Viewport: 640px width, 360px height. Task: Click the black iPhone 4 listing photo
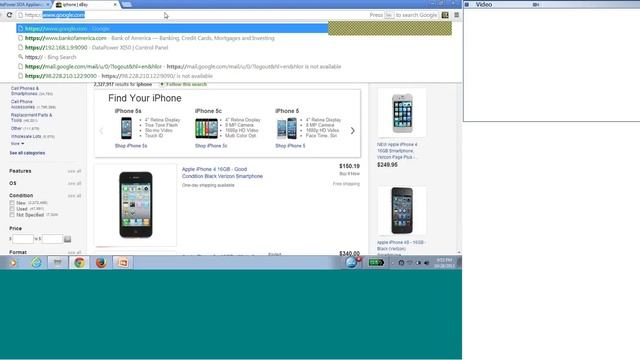tap(136, 204)
